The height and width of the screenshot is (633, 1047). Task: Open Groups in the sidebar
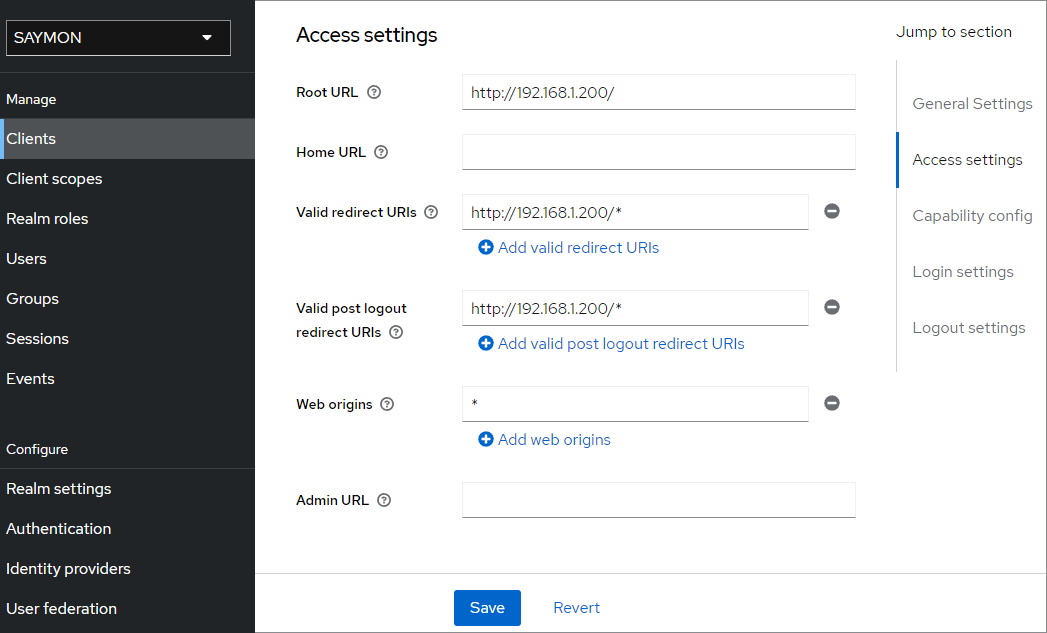pyautogui.click(x=128, y=299)
